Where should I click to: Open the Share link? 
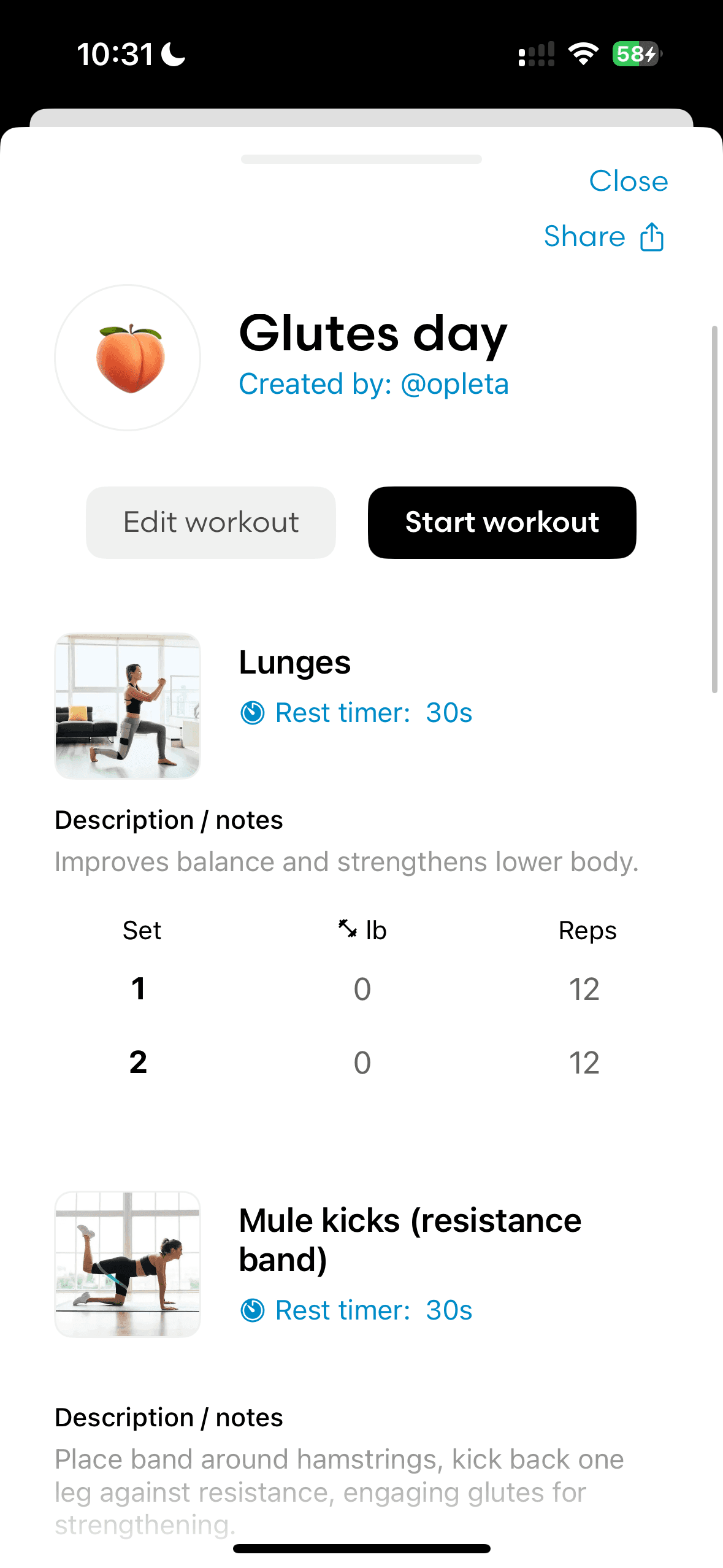point(584,236)
